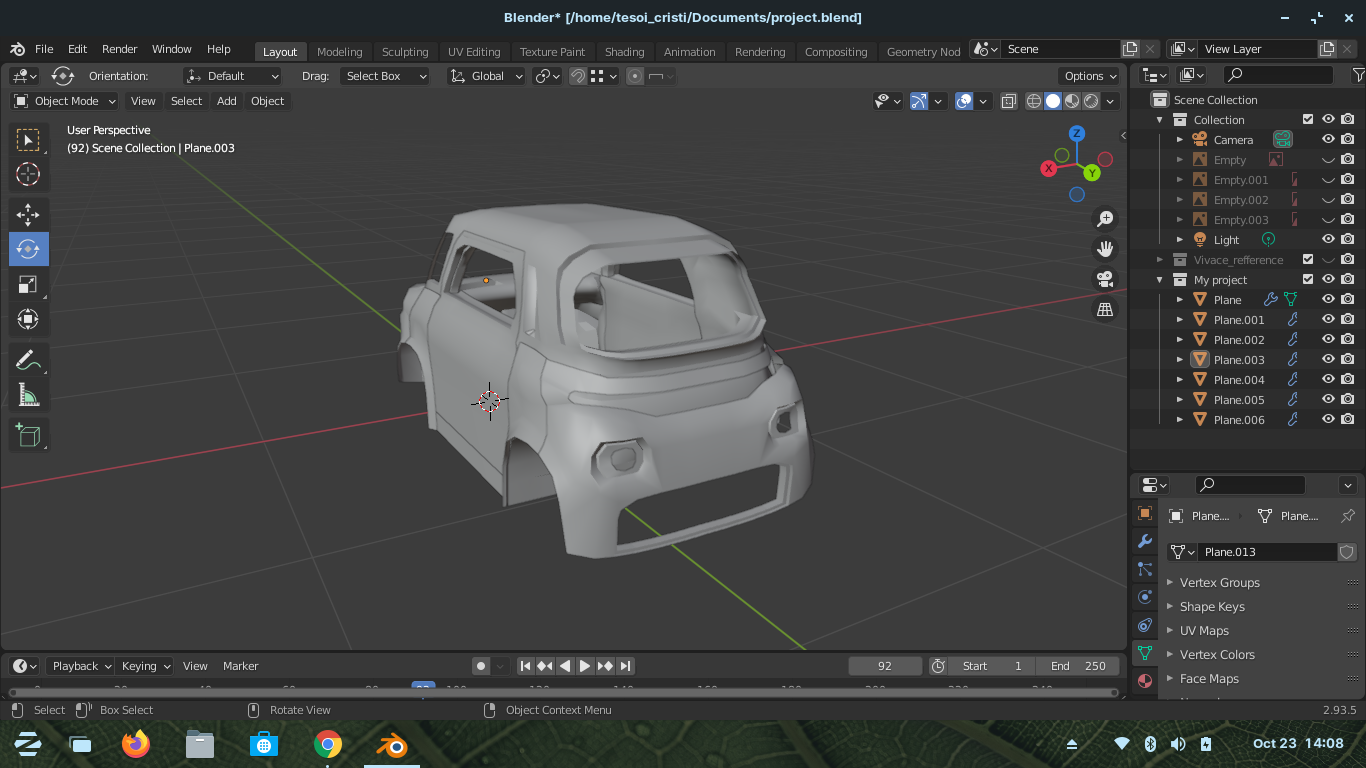Open the Global transform orientation dropdown

coord(487,76)
